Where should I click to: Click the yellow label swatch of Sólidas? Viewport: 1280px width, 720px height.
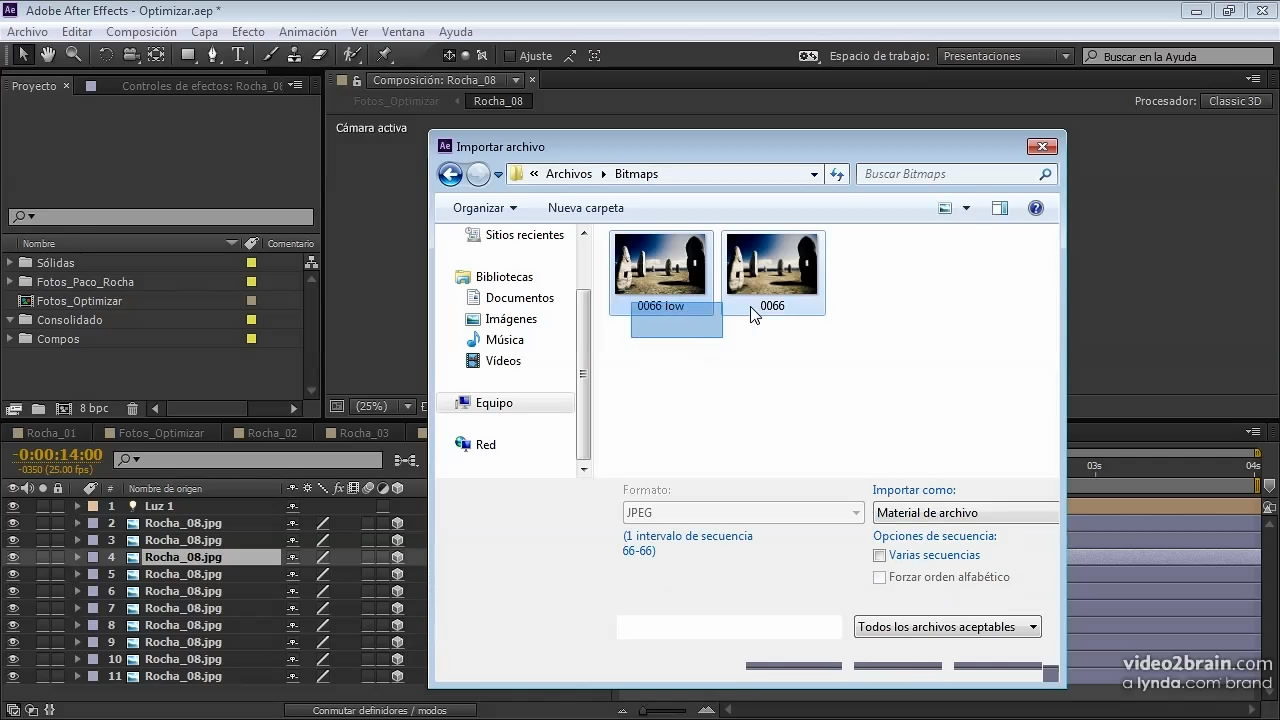coord(252,263)
